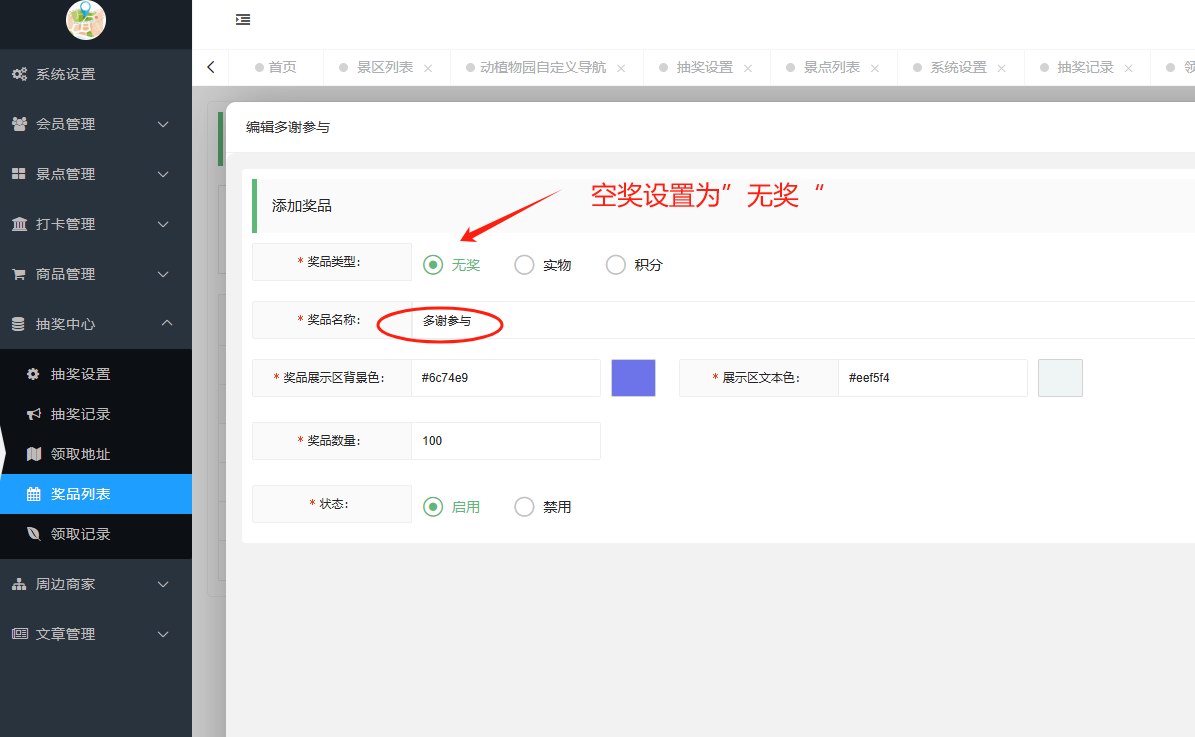Close the 抽奖记录 tab

[1129, 68]
